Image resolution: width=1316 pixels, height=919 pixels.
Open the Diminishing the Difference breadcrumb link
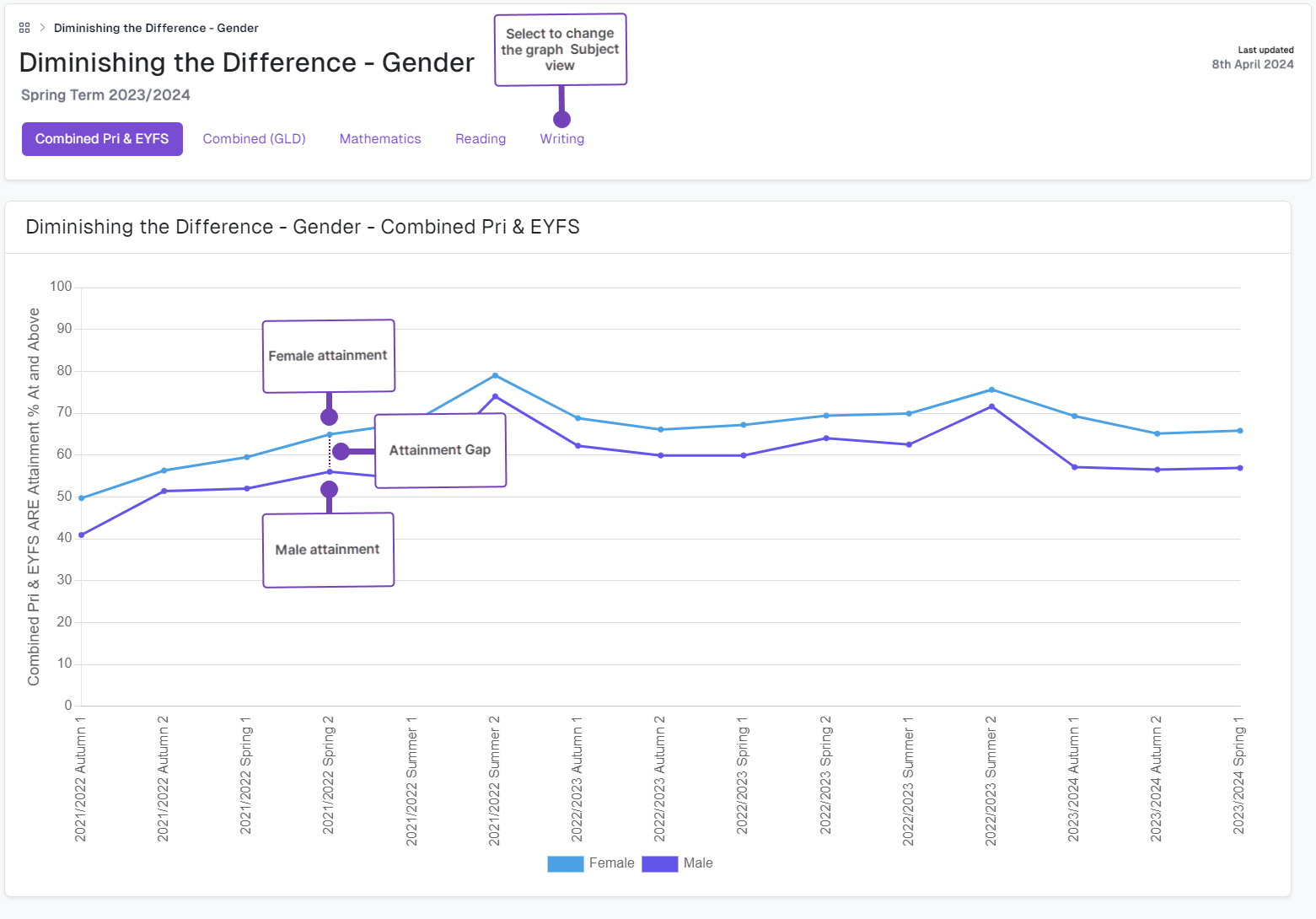156,28
